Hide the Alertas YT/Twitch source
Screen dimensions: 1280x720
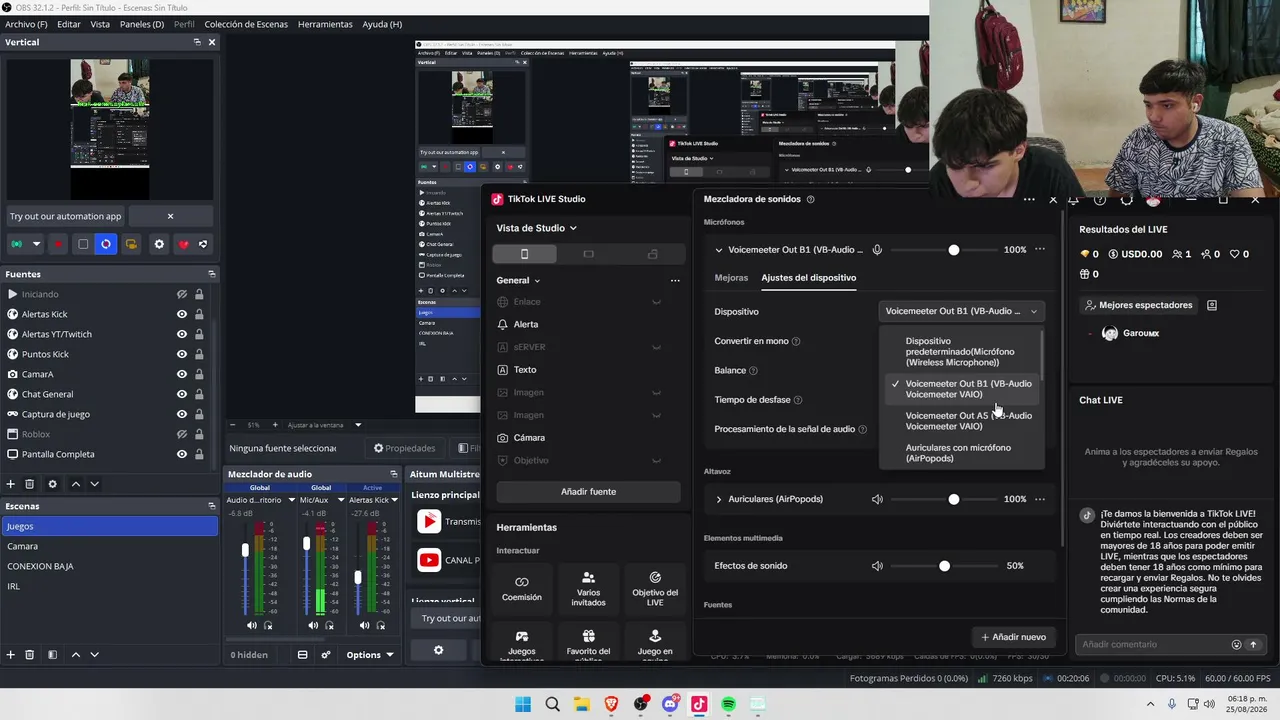(182, 334)
